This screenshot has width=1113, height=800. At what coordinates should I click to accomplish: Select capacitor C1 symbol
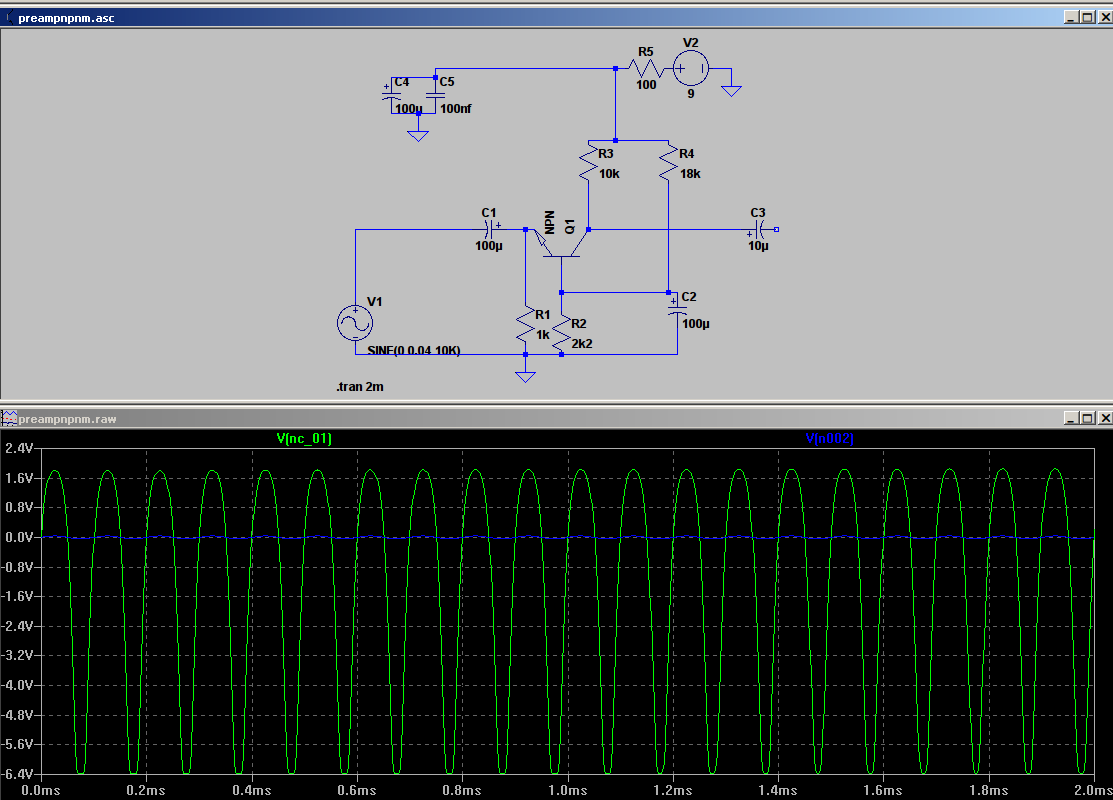click(x=490, y=229)
